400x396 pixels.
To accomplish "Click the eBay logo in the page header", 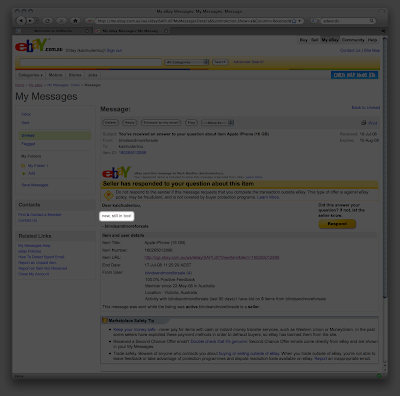I will click(x=38, y=45).
